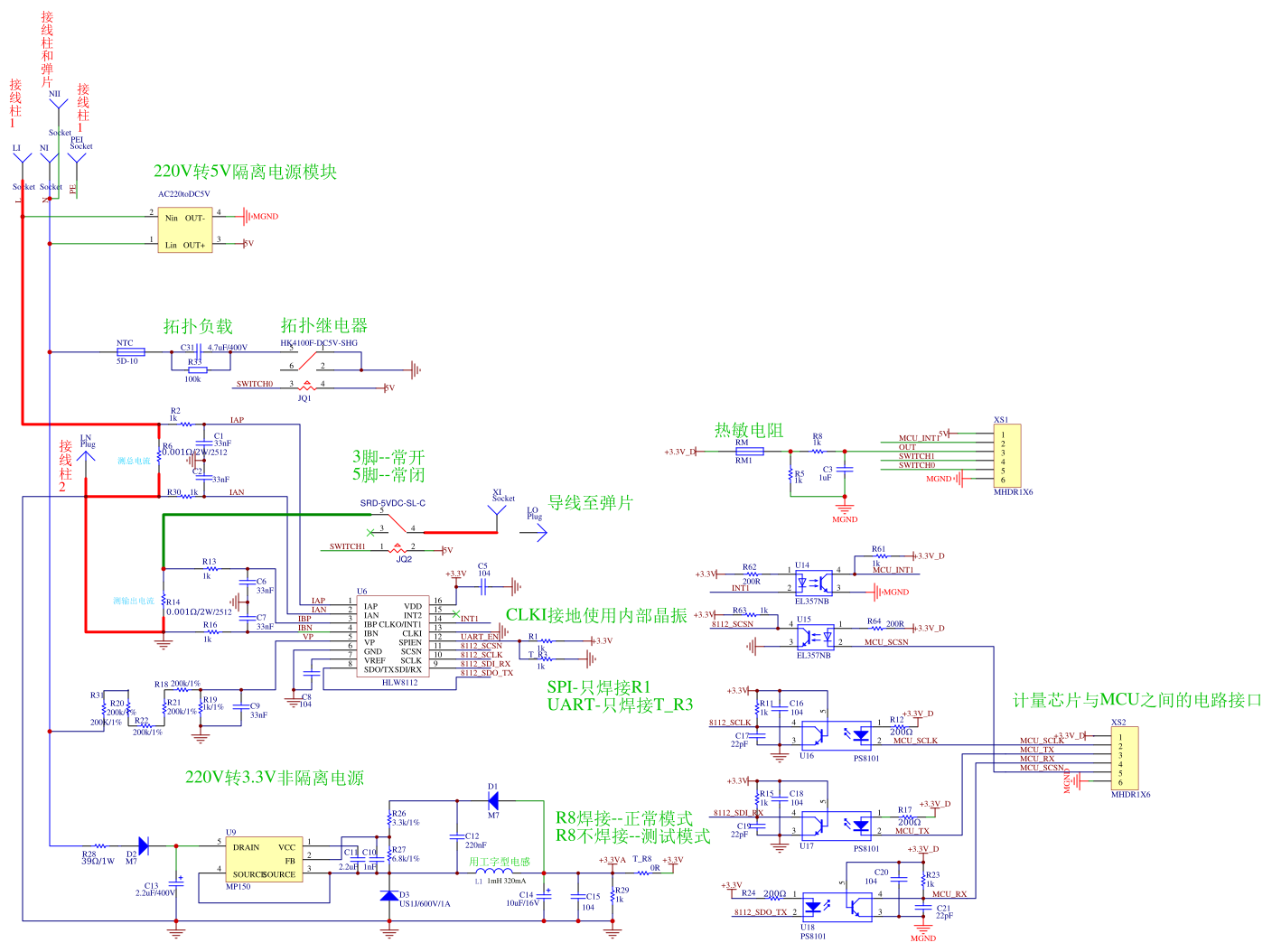
Task: Select the XS2 MHDR1X6 header connector
Action: (1125, 759)
